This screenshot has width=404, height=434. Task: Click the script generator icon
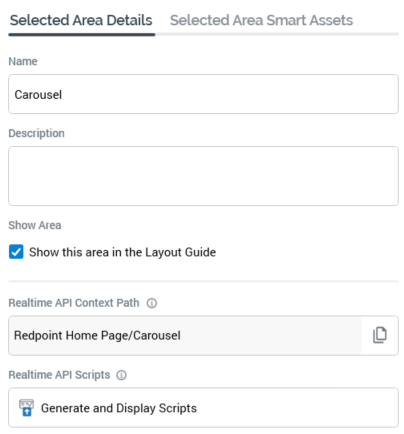pos(26,408)
